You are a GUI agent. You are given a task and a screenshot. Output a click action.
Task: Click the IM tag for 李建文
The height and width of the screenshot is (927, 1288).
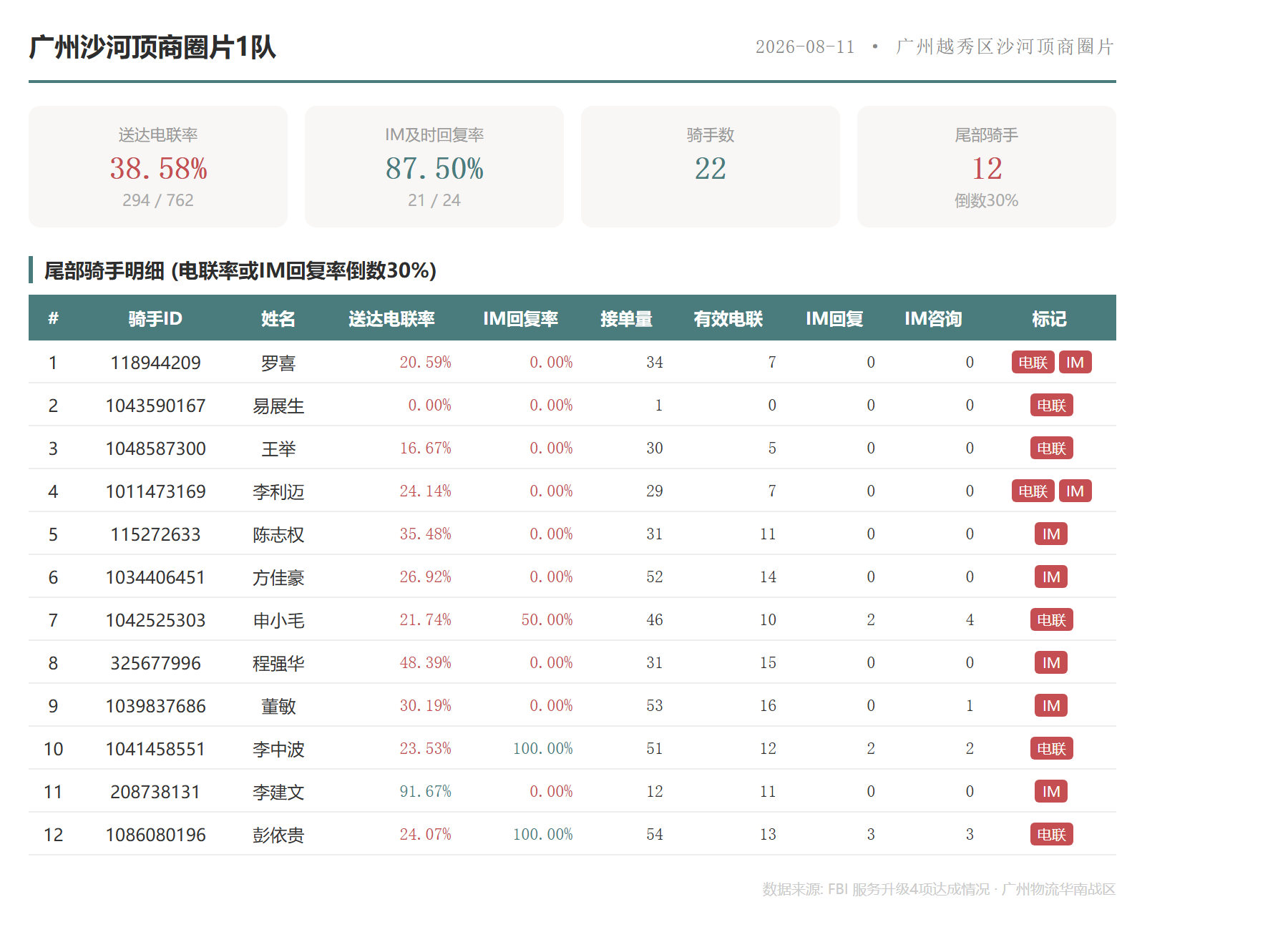point(1051,791)
